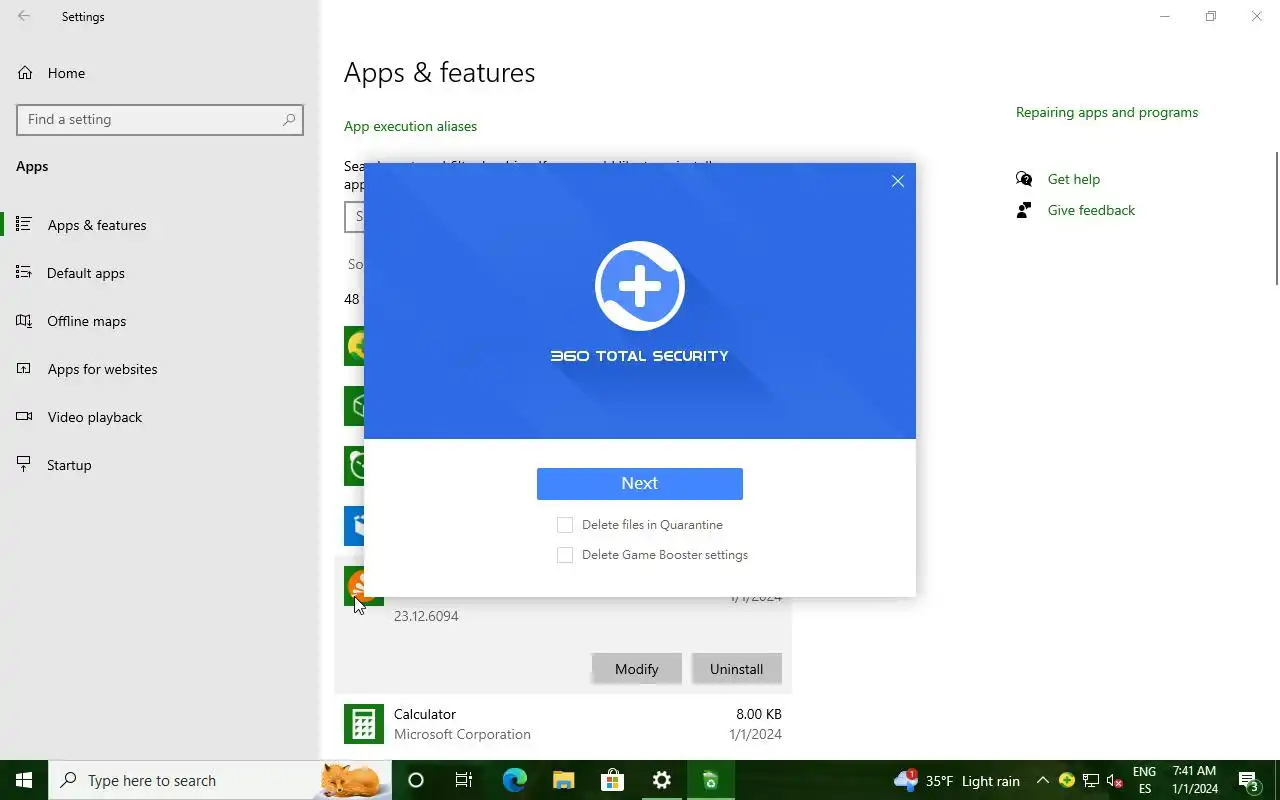Click the Settings back arrow
Viewport: 1280px width, 800px height.
(24, 16)
